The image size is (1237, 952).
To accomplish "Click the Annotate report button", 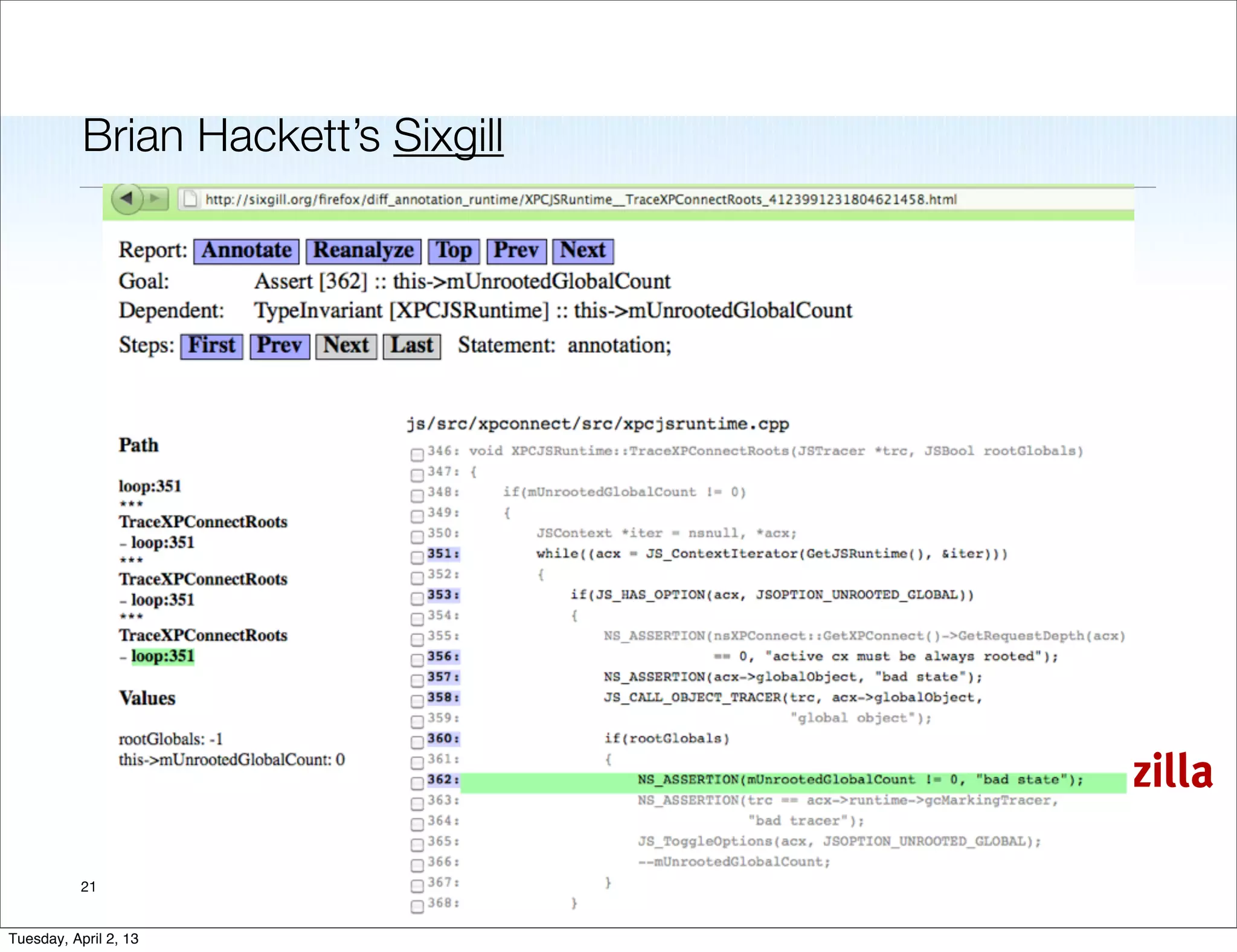I will click(246, 251).
